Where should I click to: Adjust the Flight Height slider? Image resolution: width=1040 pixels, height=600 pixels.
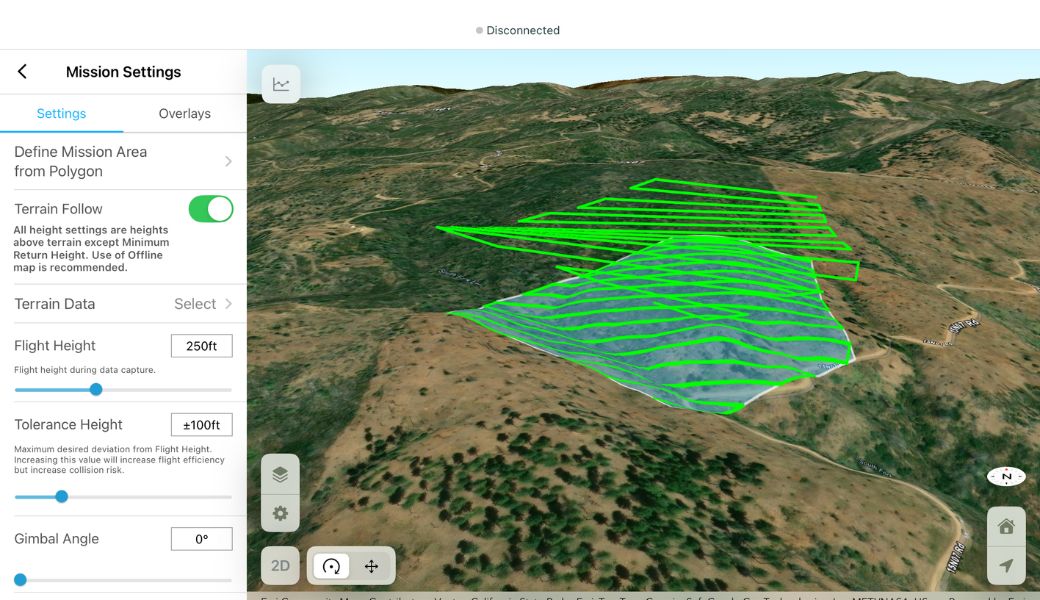pos(96,390)
